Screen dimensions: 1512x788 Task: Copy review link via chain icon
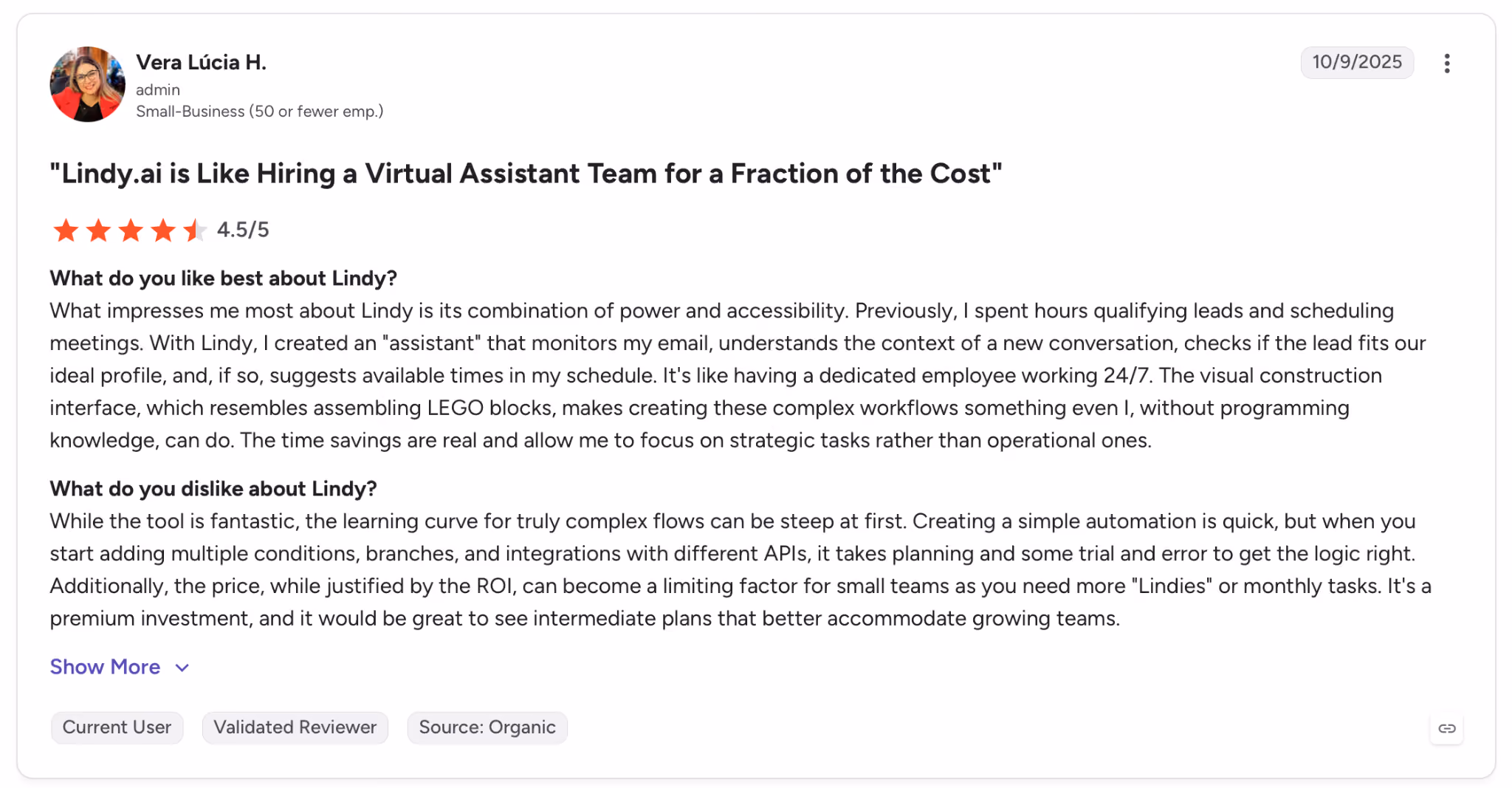click(x=1446, y=728)
